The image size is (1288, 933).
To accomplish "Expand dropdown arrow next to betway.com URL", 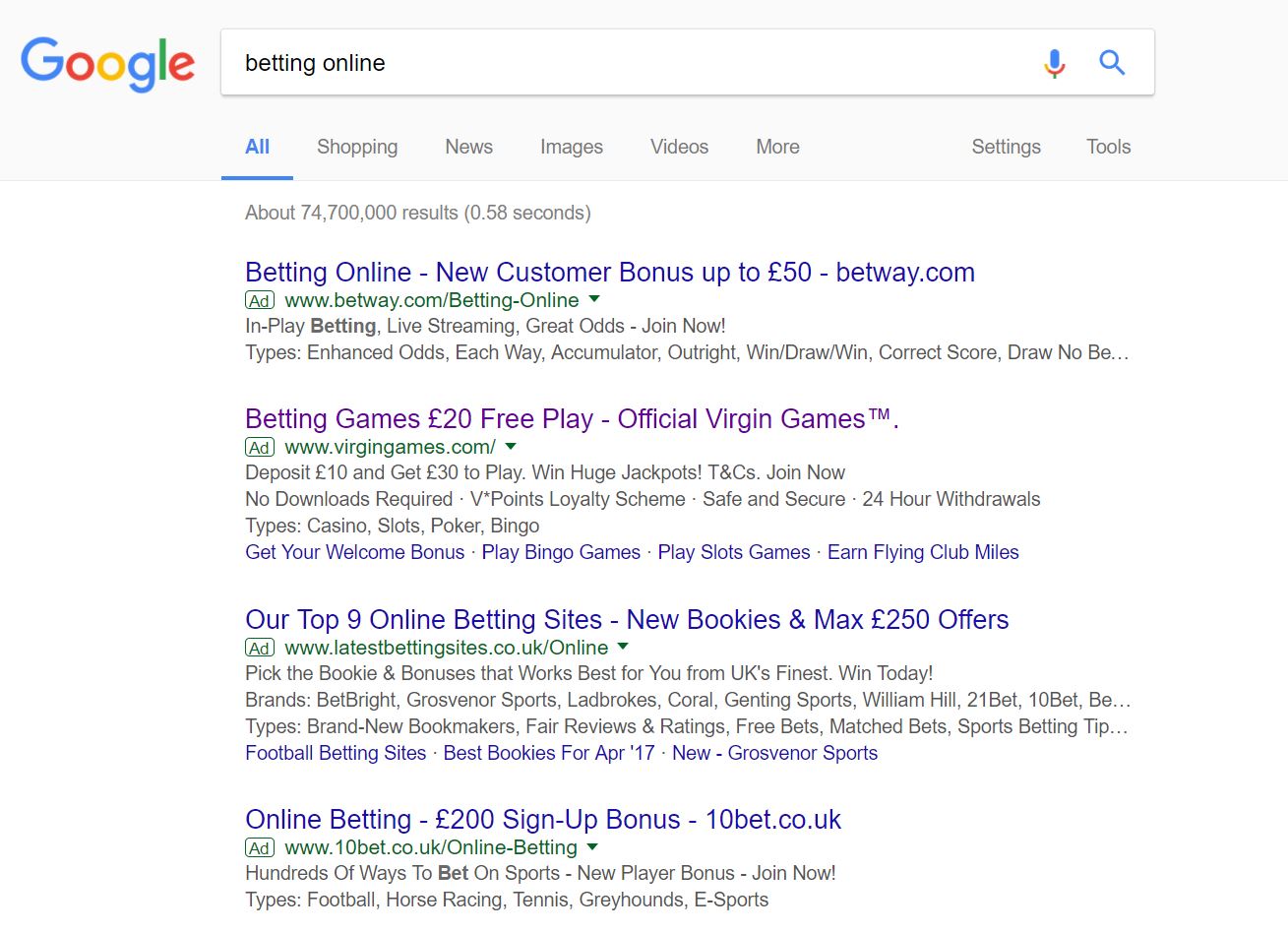I will coord(594,299).
